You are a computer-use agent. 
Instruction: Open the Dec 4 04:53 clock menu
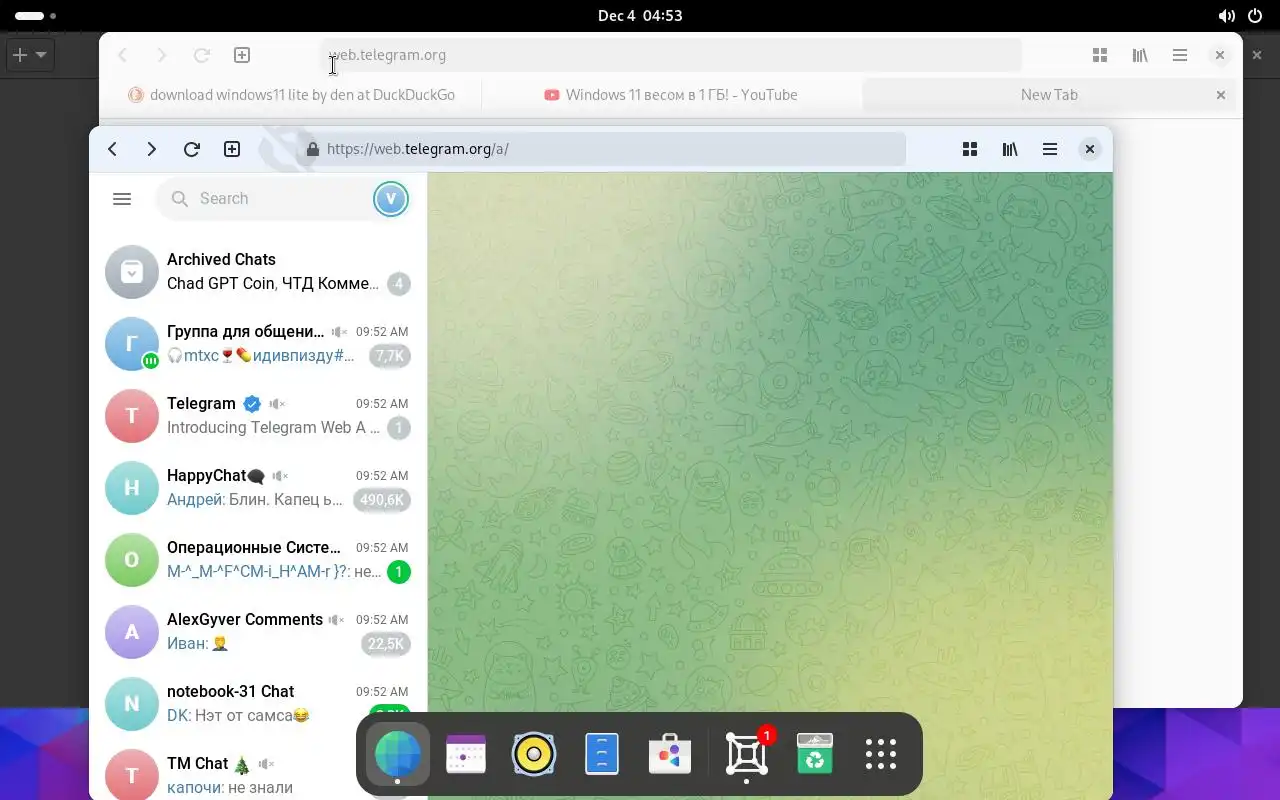640,16
